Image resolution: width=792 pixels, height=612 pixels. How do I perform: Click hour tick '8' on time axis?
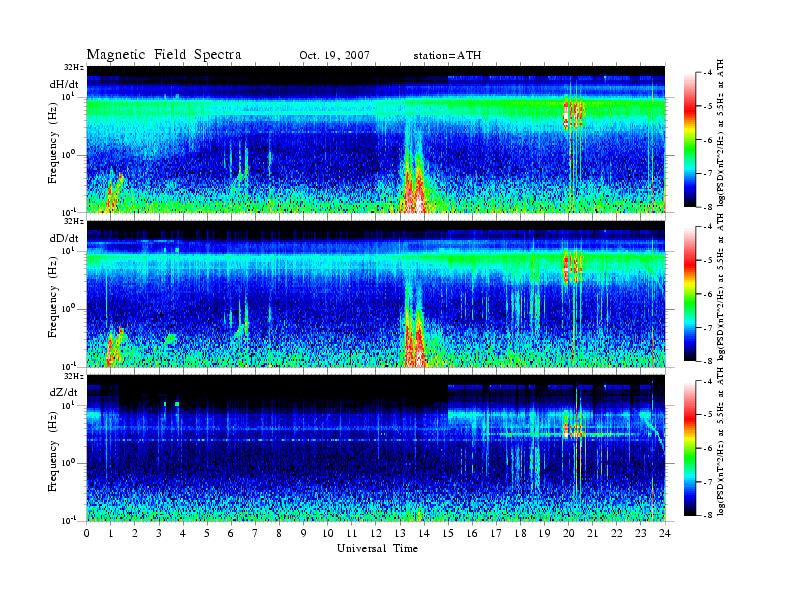(x=279, y=533)
